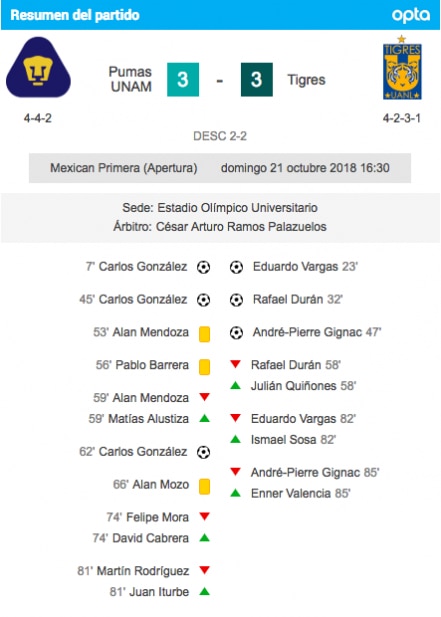Click player name Matías Alustiza
The width and height of the screenshot is (441, 617).
pyautogui.click(x=148, y=419)
